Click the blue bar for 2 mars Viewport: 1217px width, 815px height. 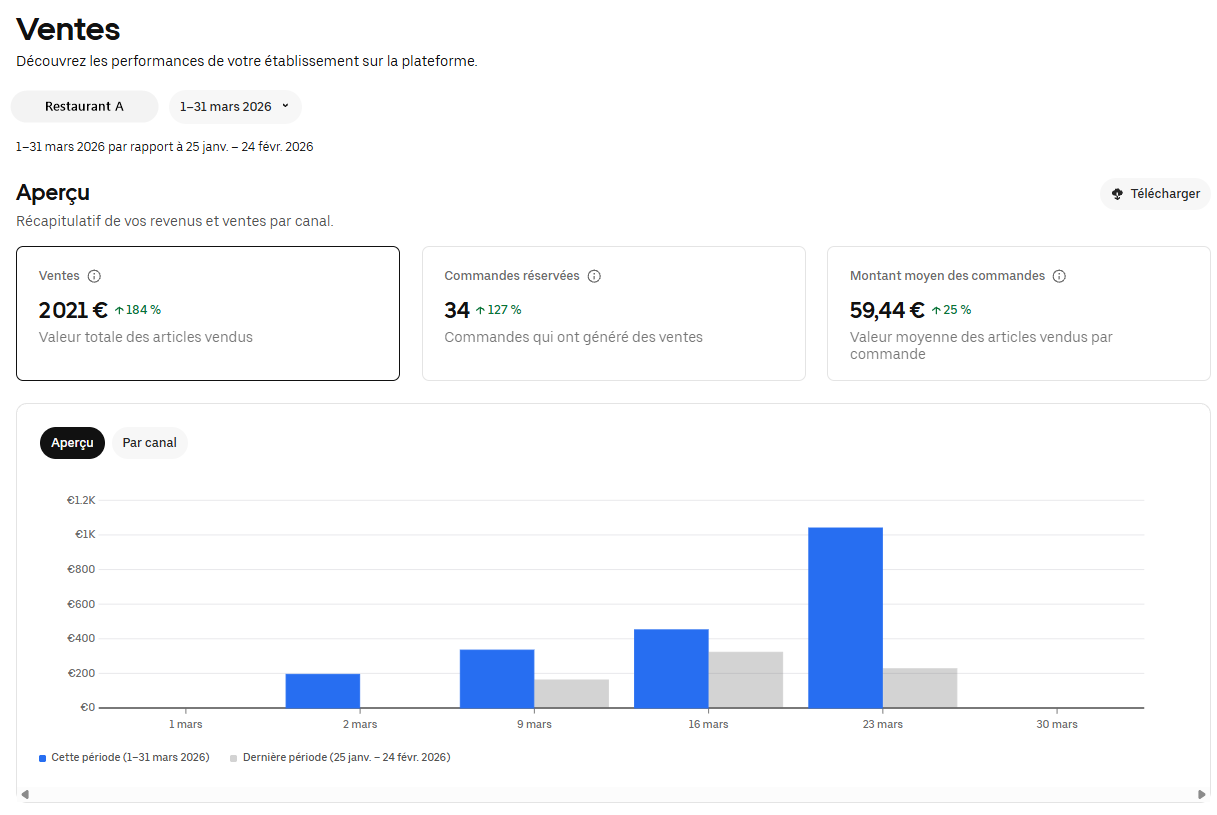coord(322,691)
